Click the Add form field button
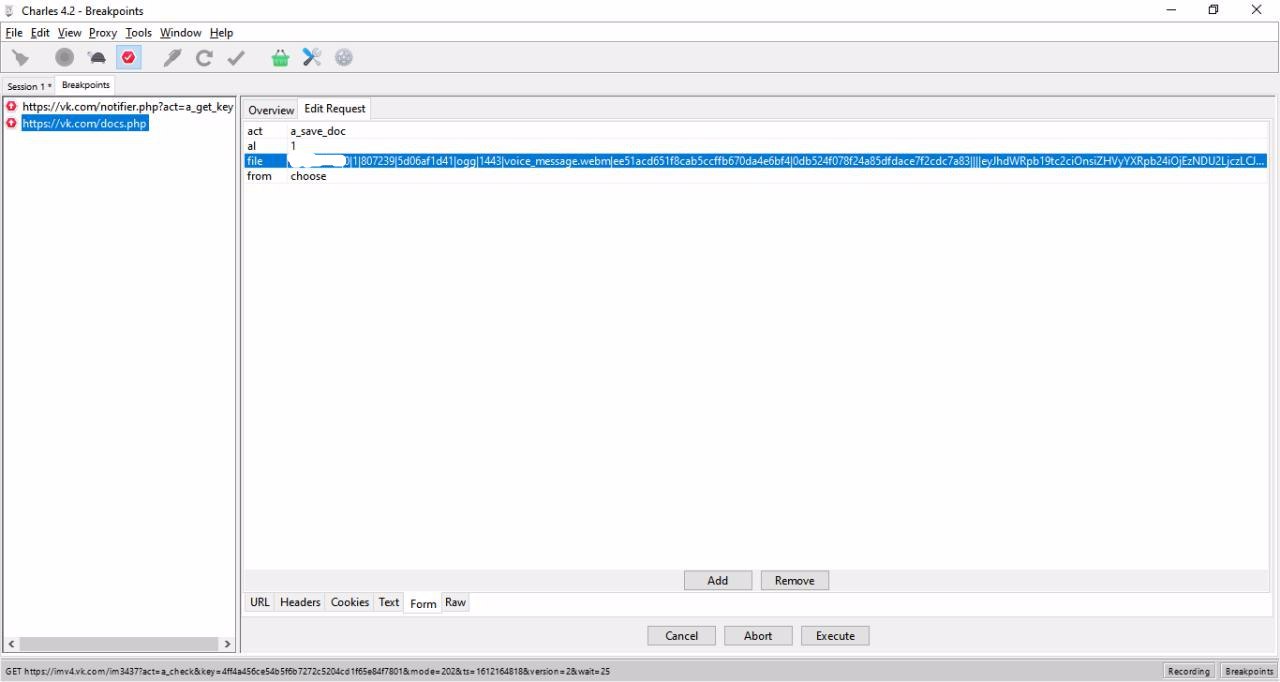This screenshot has width=1280, height=682. click(x=717, y=581)
